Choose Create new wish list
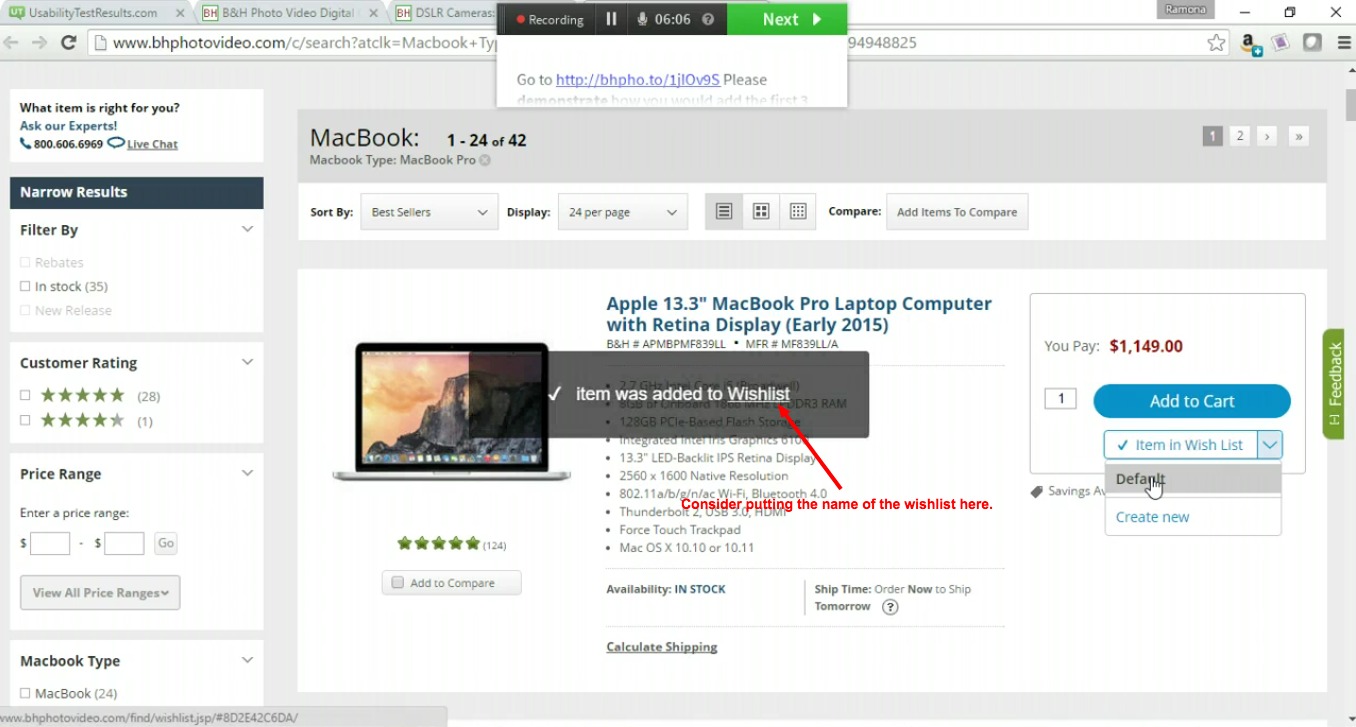Viewport: 1356px width, 727px height. click(x=1153, y=517)
